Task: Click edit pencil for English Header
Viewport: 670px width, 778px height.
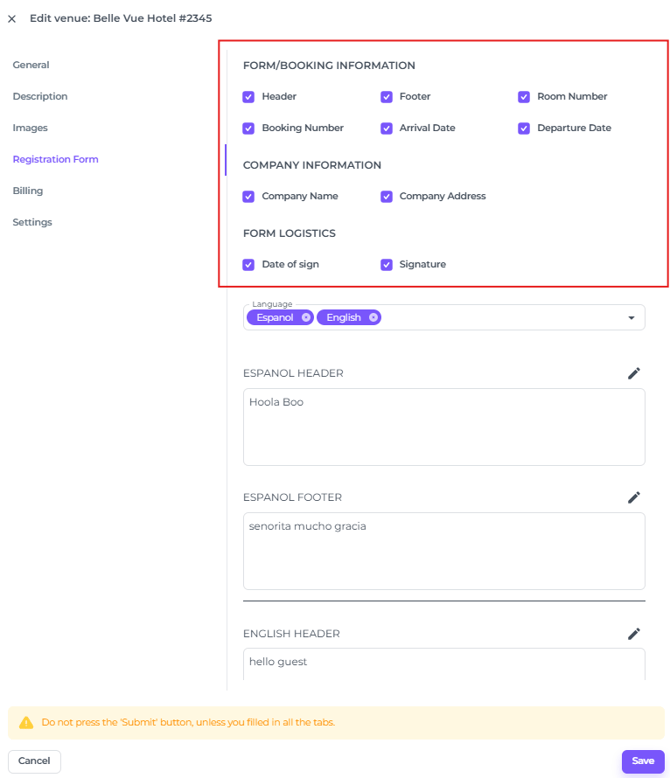Action: click(x=633, y=633)
